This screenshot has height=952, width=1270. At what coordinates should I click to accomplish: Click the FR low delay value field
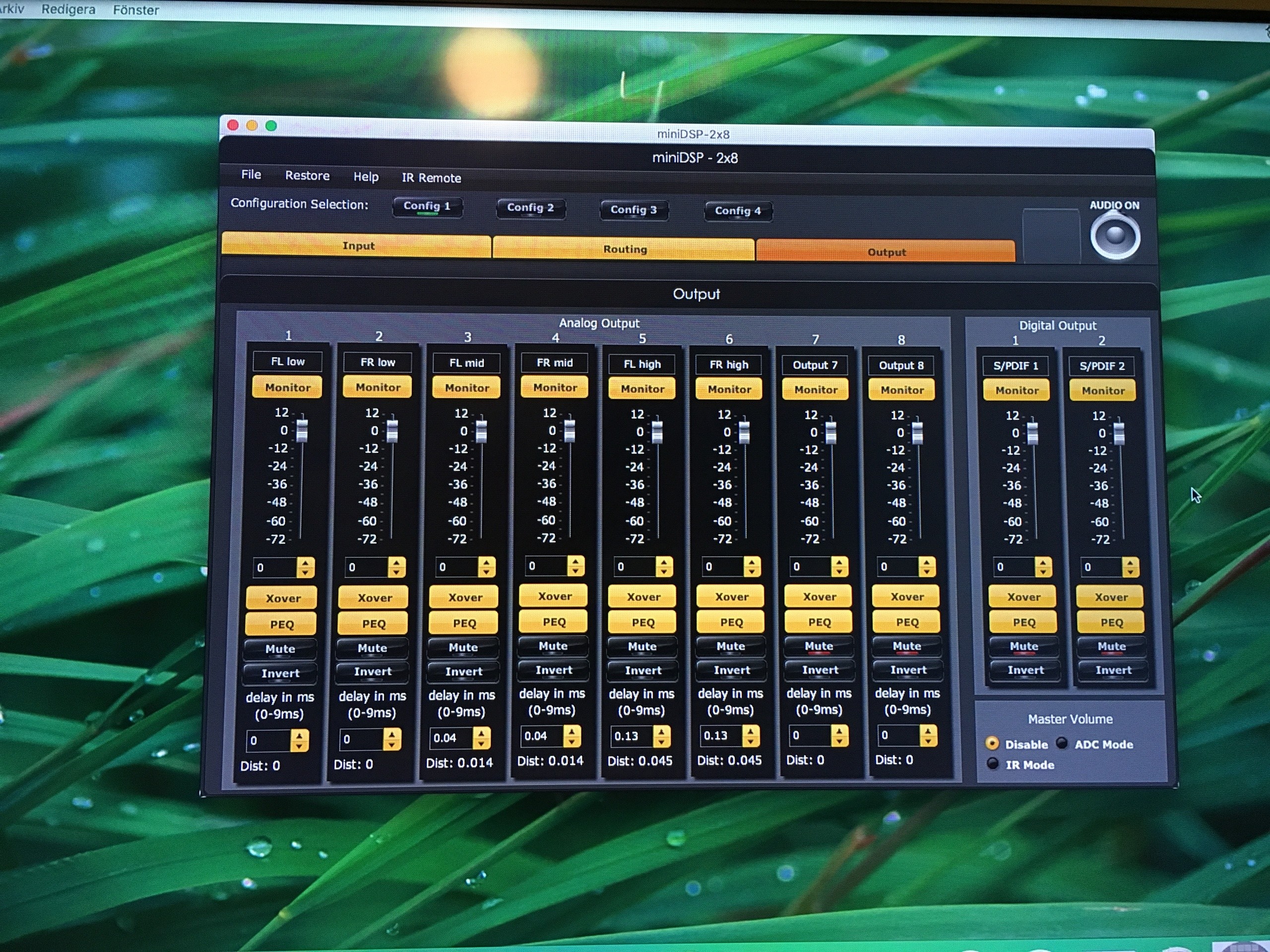362,739
